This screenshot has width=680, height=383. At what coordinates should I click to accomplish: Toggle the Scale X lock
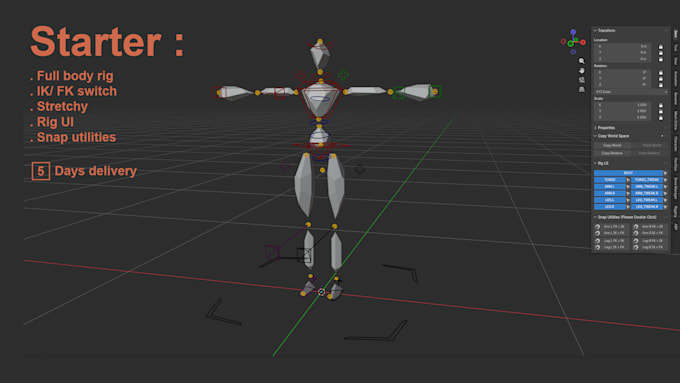pos(660,105)
